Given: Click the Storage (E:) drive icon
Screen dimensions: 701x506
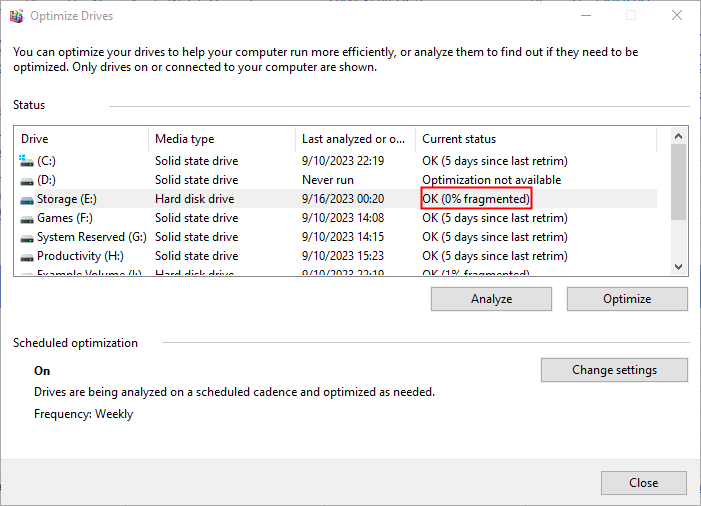Looking at the screenshot, I should point(26,199).
